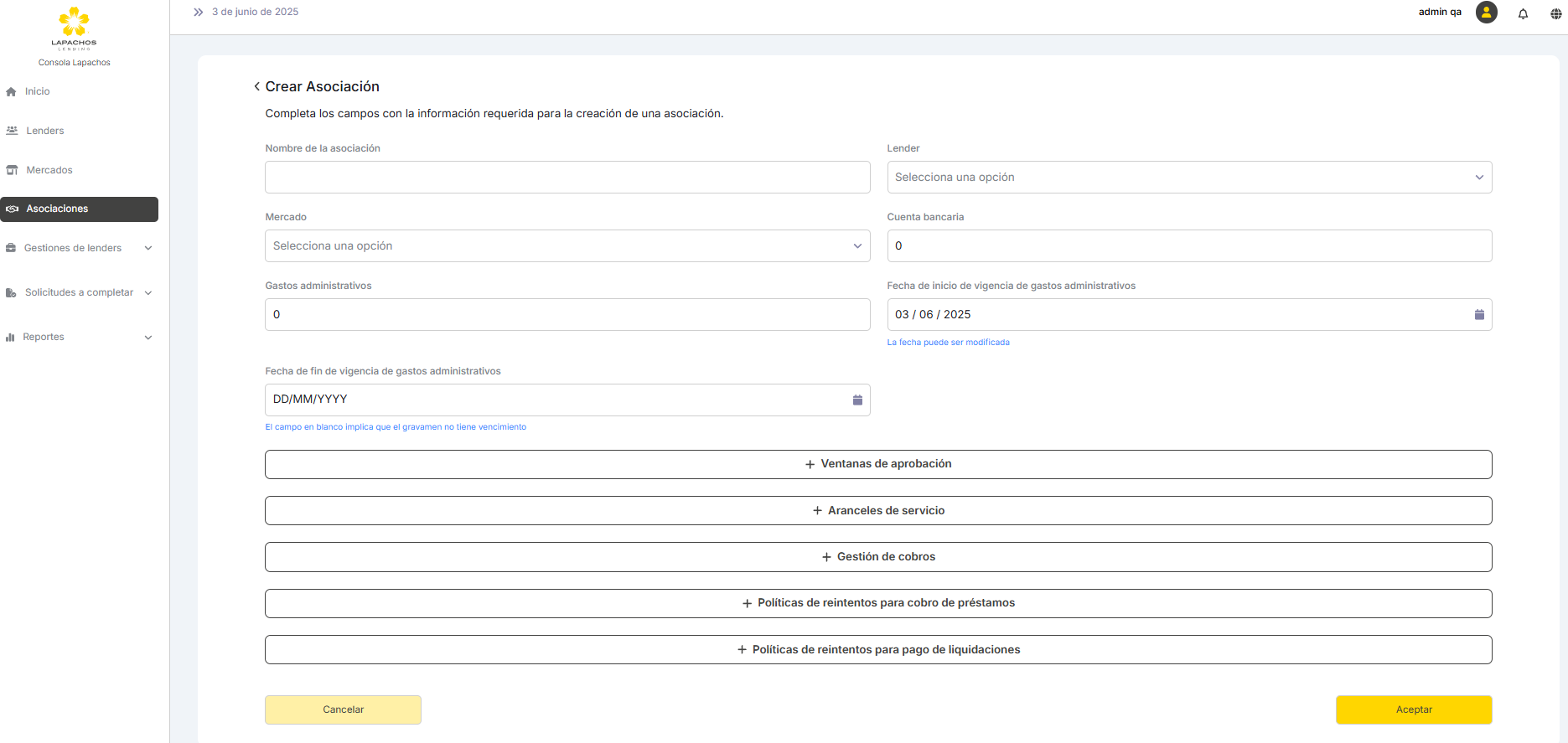Expand sidebar with double chevron icon
Viewport: 1568px width, 743px height.
pyautogui.click(x=199, y=13)
